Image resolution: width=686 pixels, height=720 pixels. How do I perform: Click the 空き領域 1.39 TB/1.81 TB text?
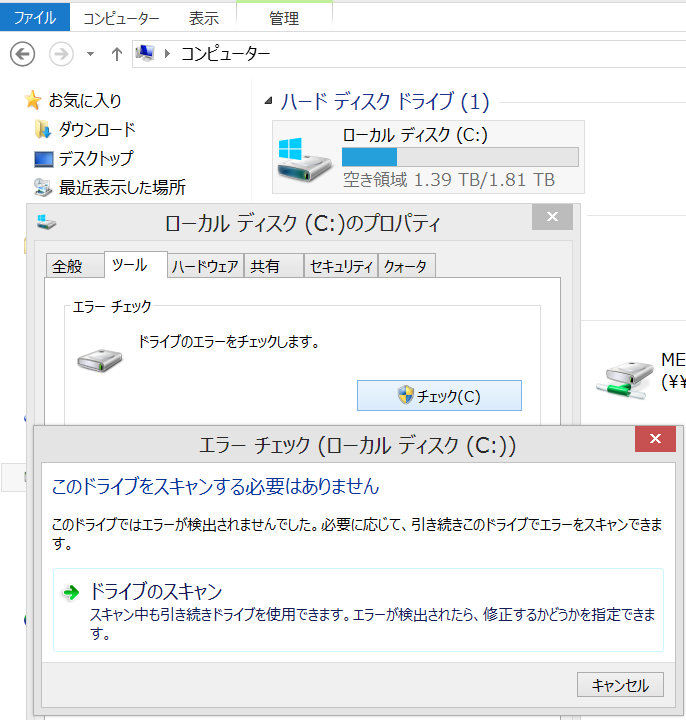[449, 180]
